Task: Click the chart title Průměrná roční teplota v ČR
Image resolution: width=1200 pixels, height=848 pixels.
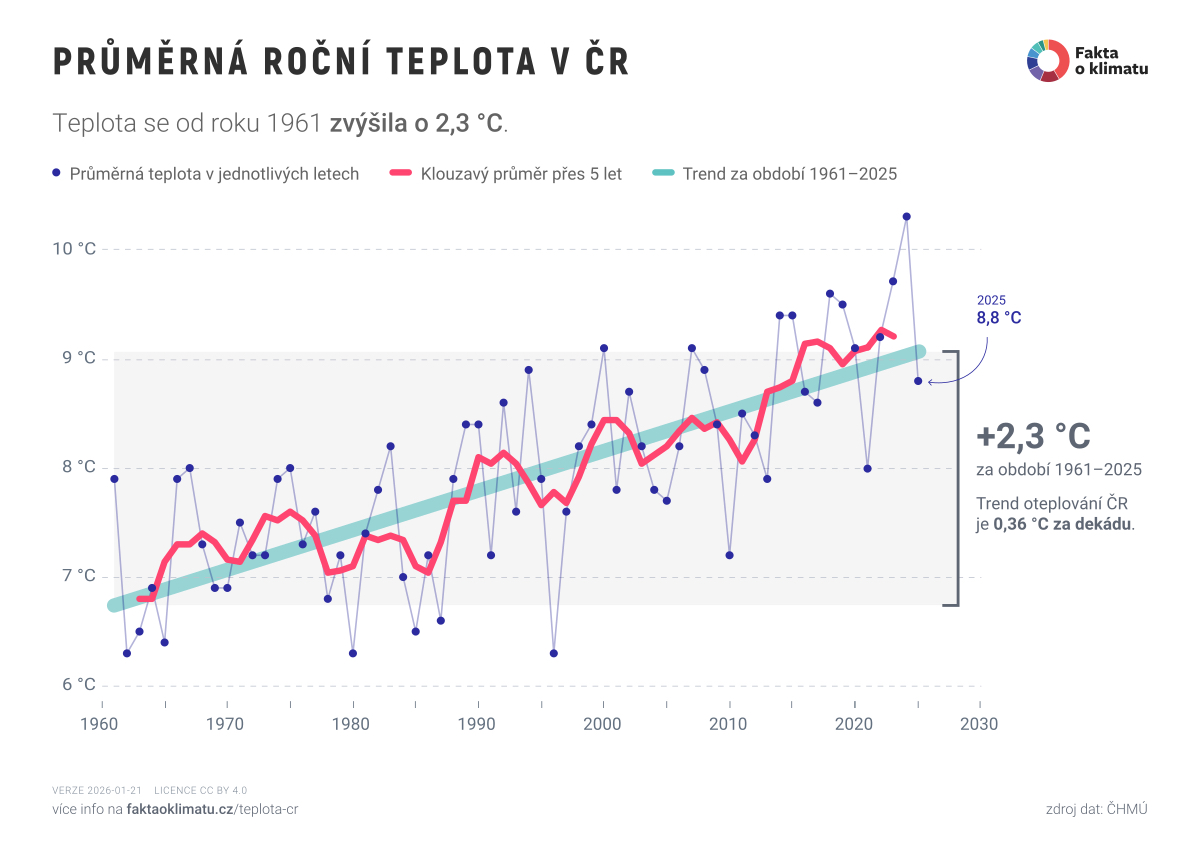Action: coord(340,62)
